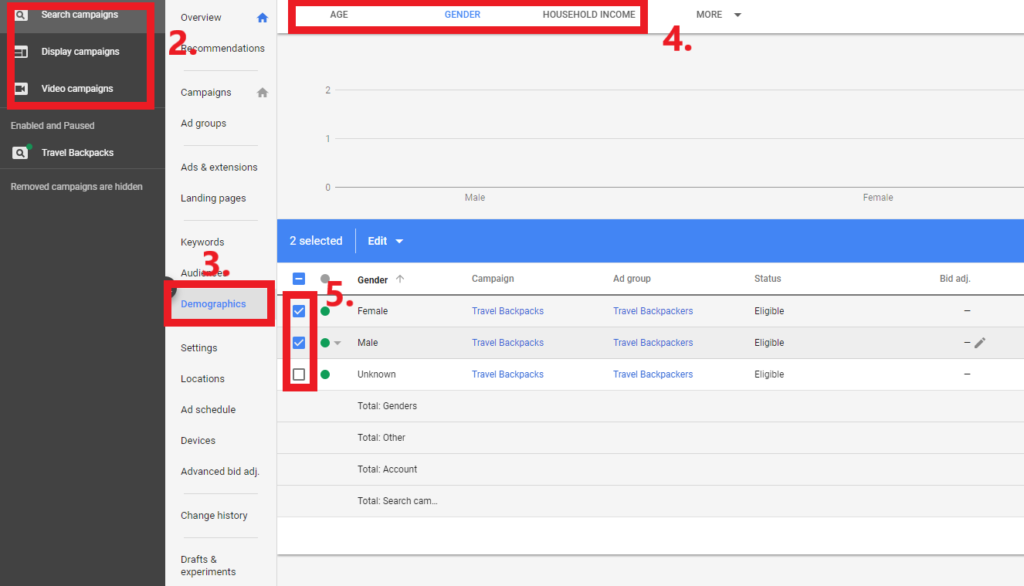The height and width of the screenshot is (586, 1024).
Task: Toggle the select-all header checkbox
Action: (x=299, y=279)
